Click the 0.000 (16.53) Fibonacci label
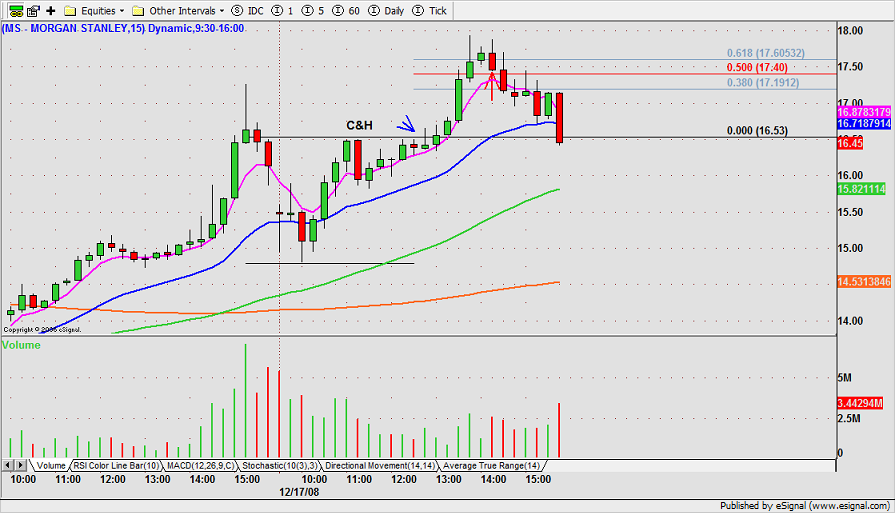 pyautogui.click(x=757, y=131)
